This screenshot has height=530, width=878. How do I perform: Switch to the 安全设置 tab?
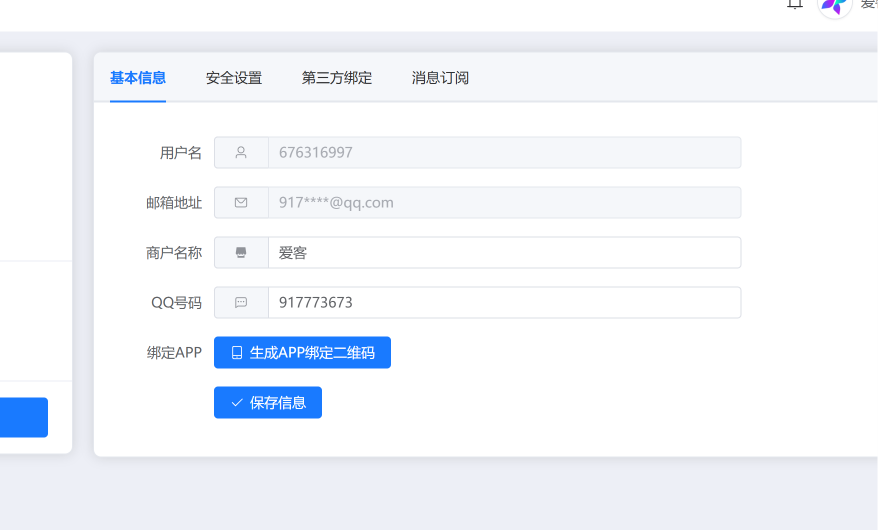(233, 78)
